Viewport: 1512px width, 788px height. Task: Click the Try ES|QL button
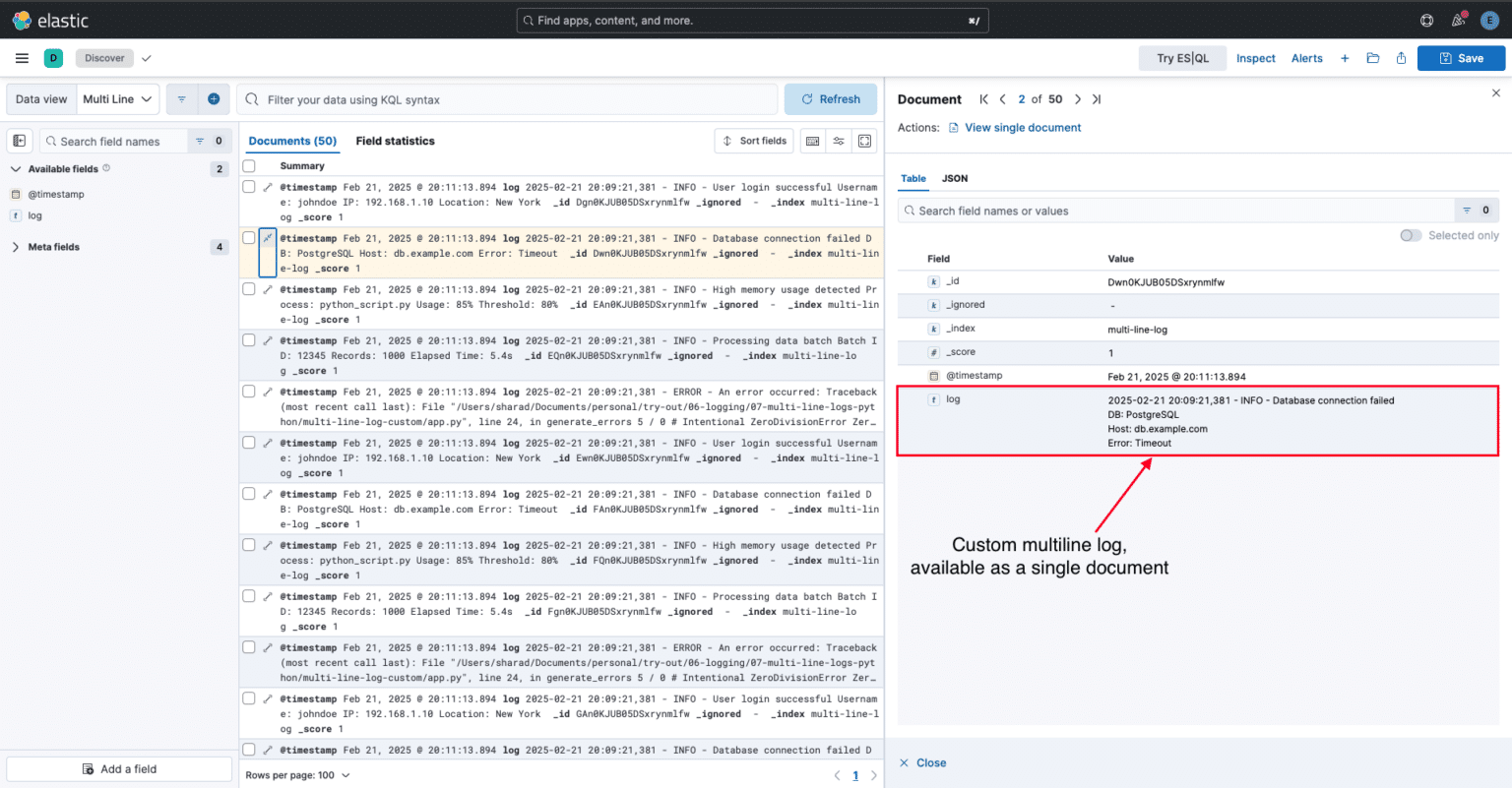(1182, 57)
